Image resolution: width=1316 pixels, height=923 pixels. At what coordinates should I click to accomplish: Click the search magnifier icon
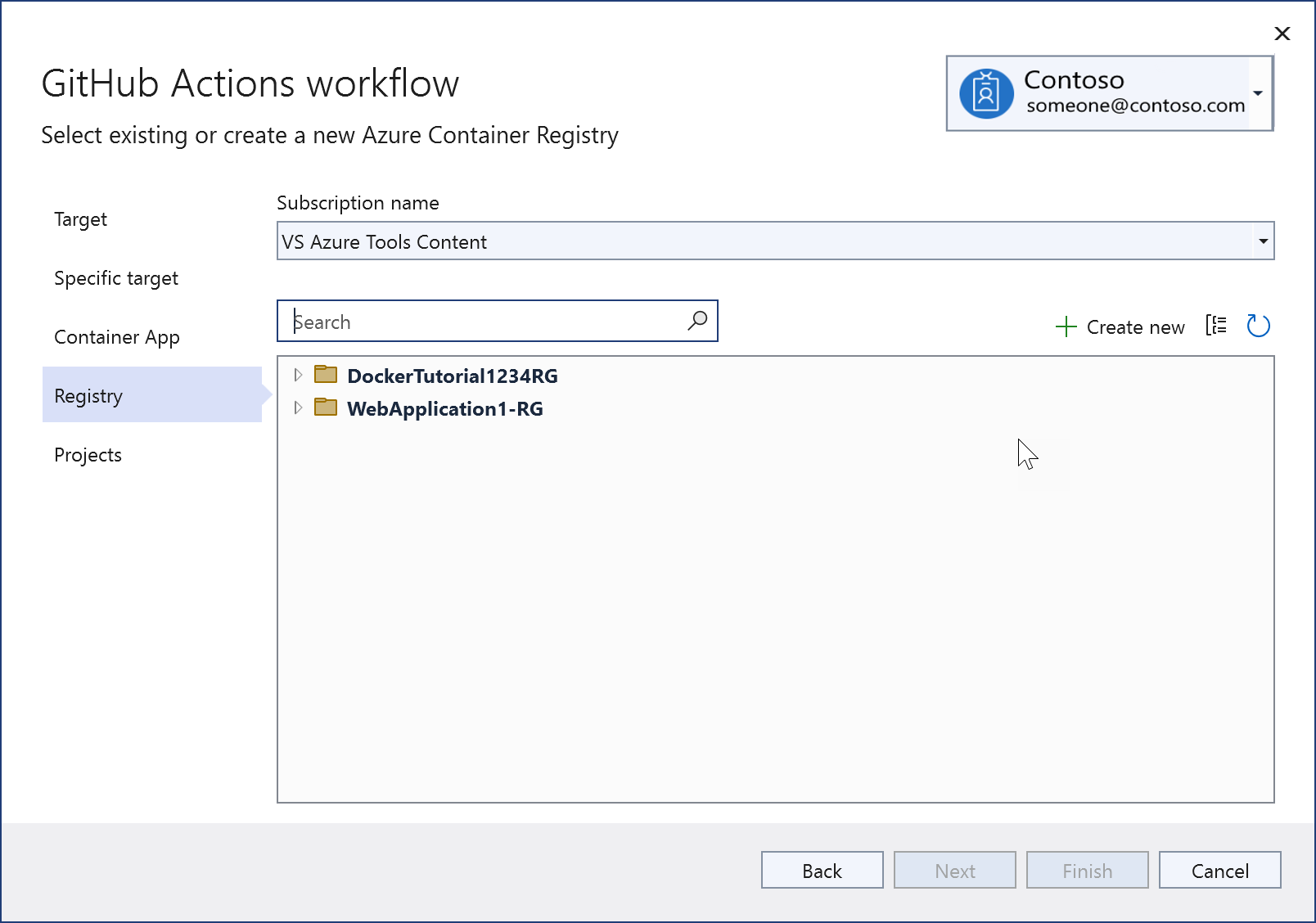pyautogui.click(x=696, y=321)
